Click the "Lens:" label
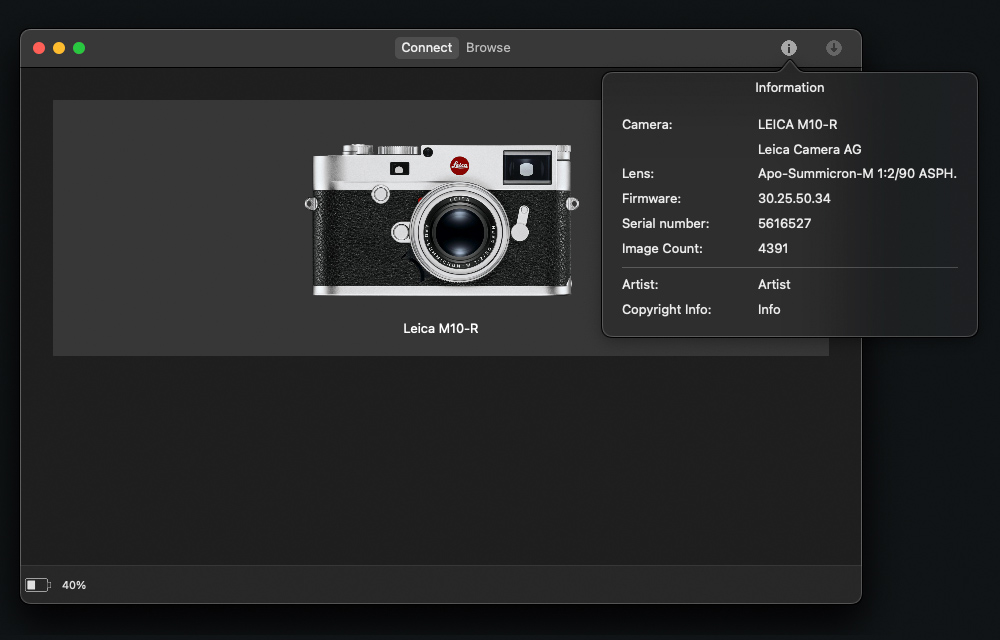 coord(638,173)
